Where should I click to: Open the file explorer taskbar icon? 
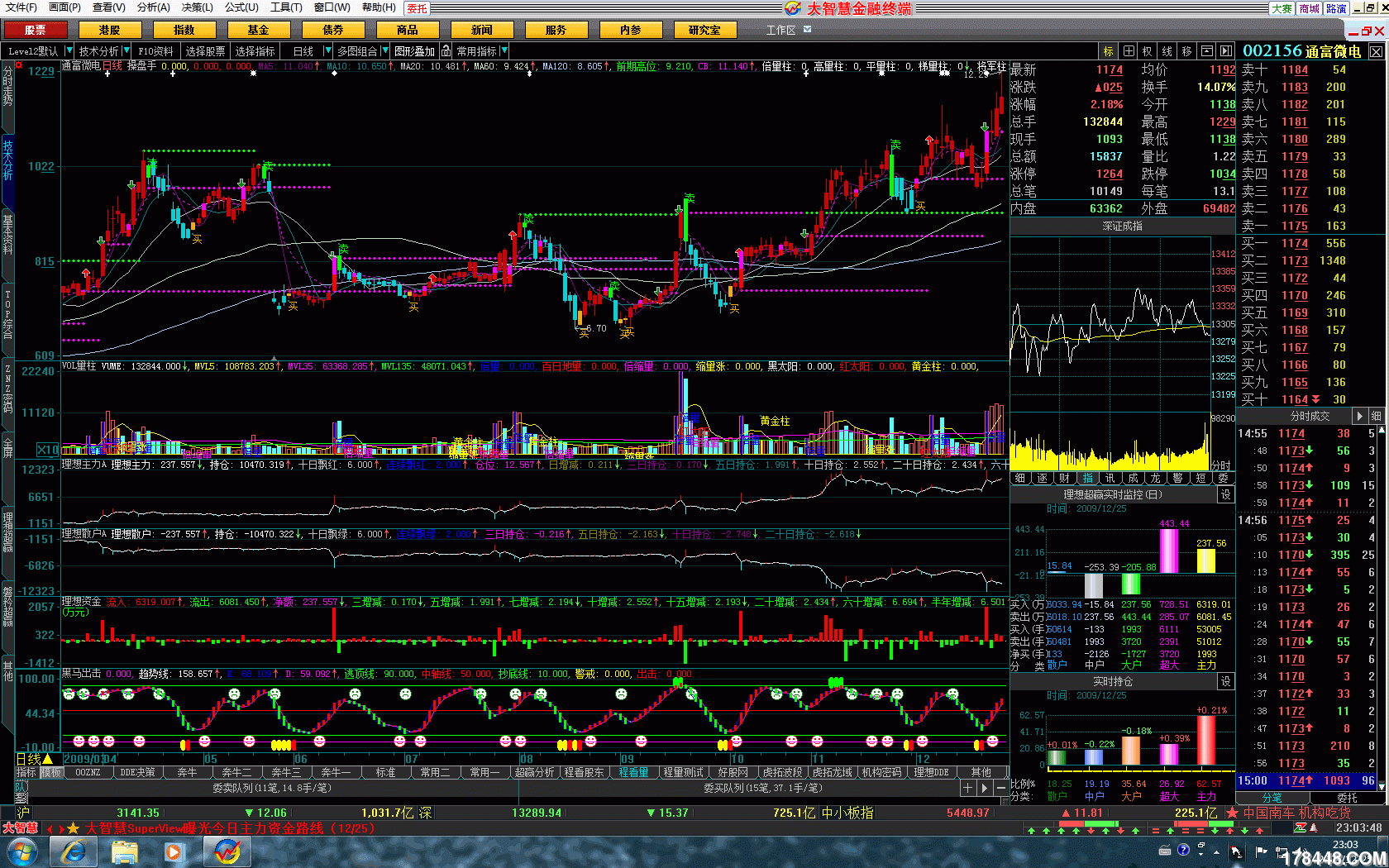(x=125, y=851)
